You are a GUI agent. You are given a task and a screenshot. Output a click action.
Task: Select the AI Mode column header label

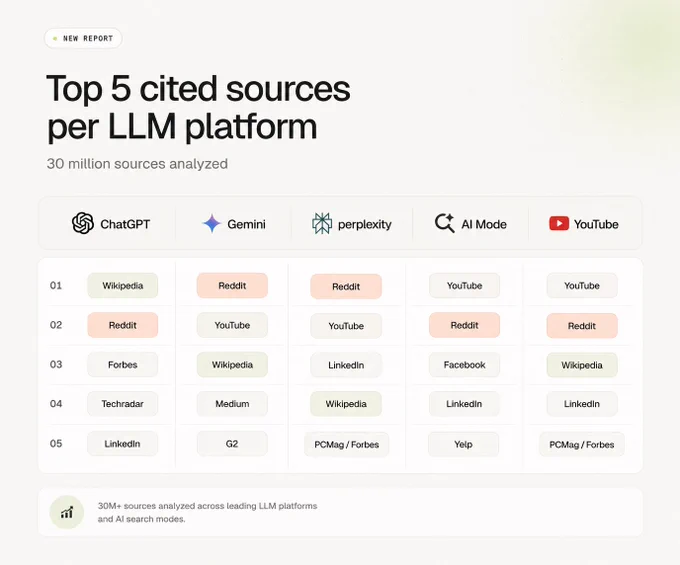[x=484, y=224]
